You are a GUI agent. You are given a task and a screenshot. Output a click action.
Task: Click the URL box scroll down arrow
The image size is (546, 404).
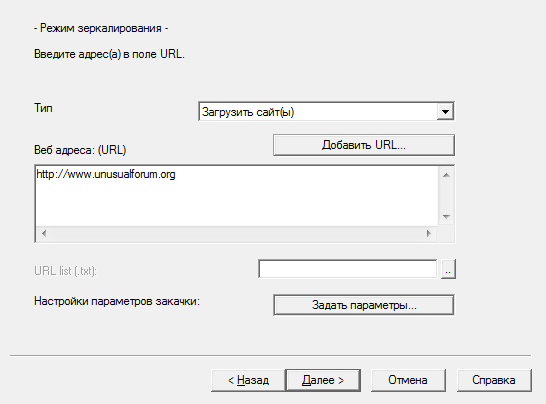pyautogui.click(x=446, y=217)
